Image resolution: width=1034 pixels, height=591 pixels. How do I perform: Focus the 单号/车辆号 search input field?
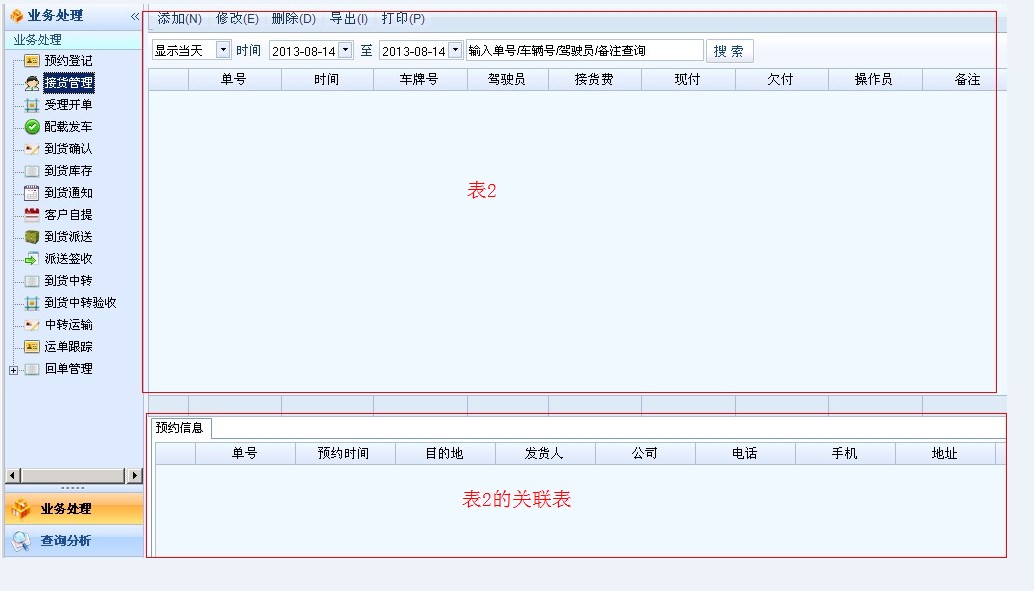(585, 50)
